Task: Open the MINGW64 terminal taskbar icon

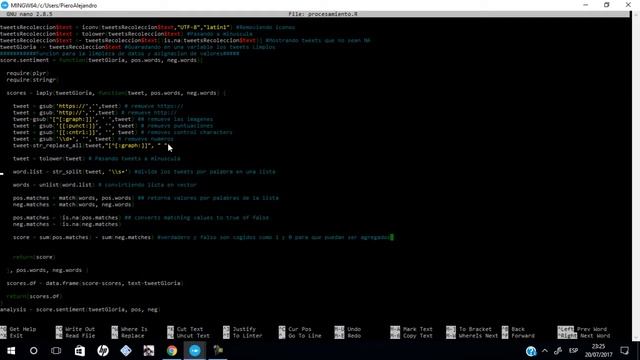Action: tap(218, 351)
